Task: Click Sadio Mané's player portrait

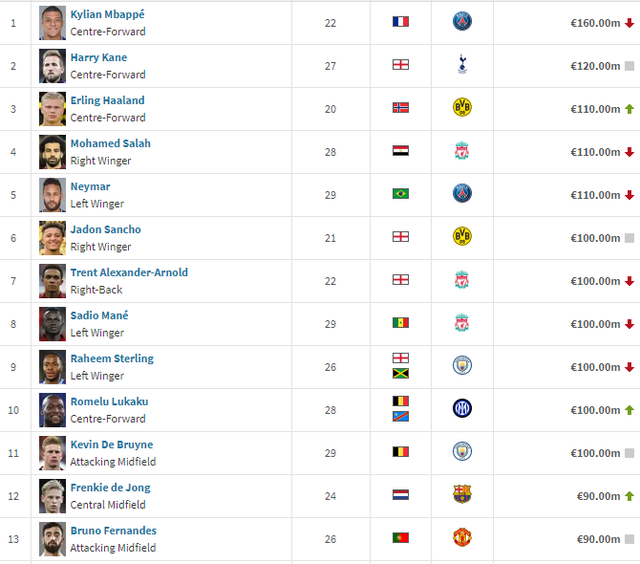Action: click(x=52, y=324)
